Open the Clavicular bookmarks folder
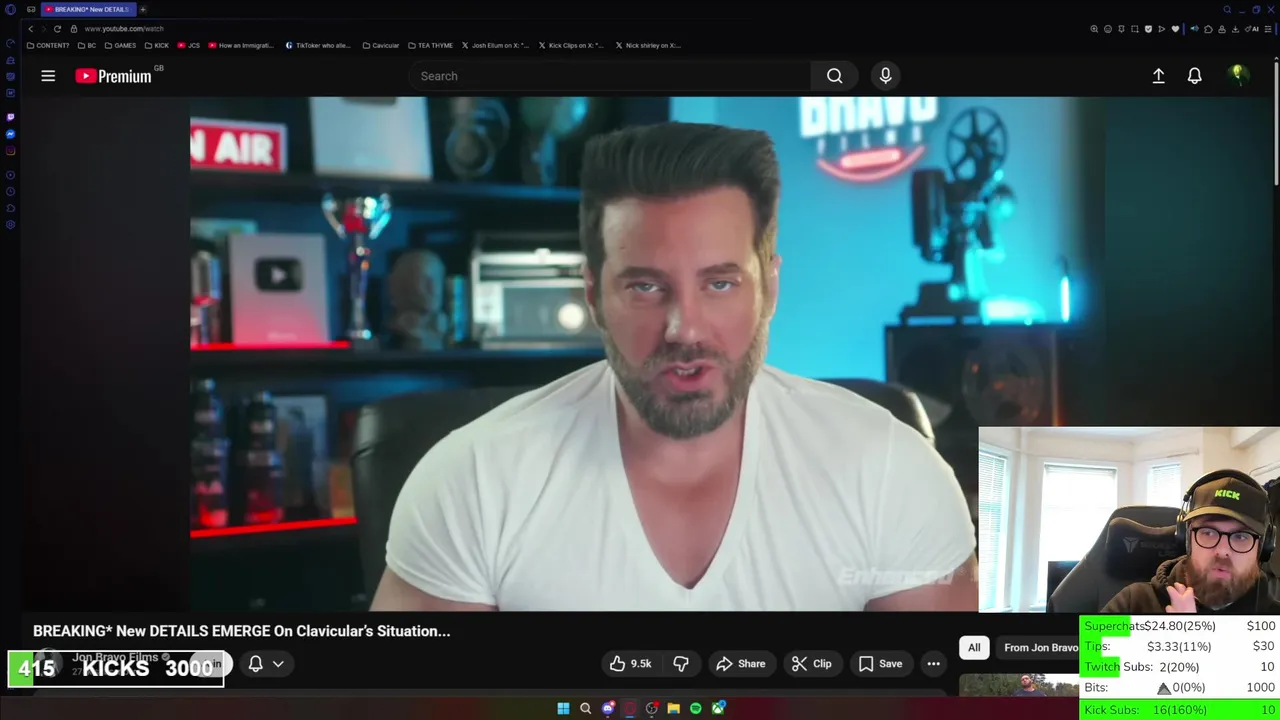The width and height of the screenshot is (1280, 720). (x=380, y=45)
